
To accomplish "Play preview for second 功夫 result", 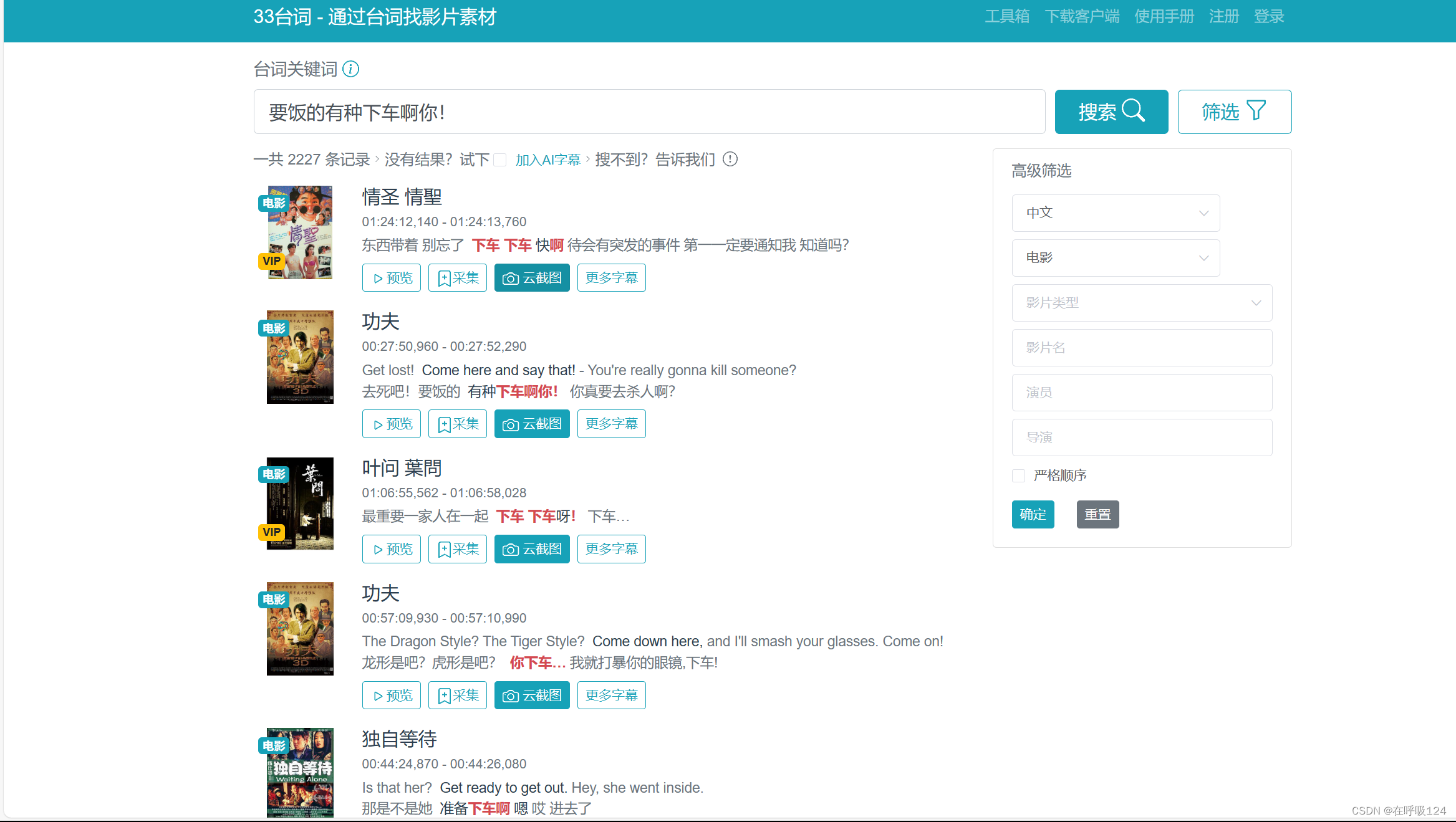I will coord(392,695).
